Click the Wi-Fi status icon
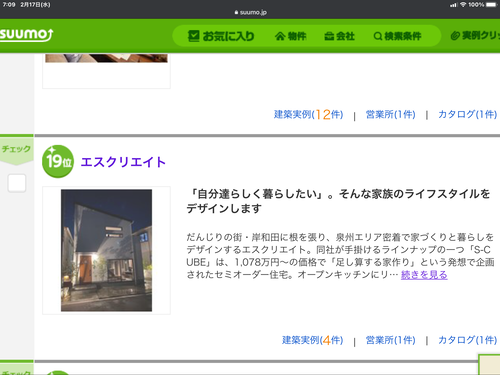500x375 pixels. [x=463, y=5]
